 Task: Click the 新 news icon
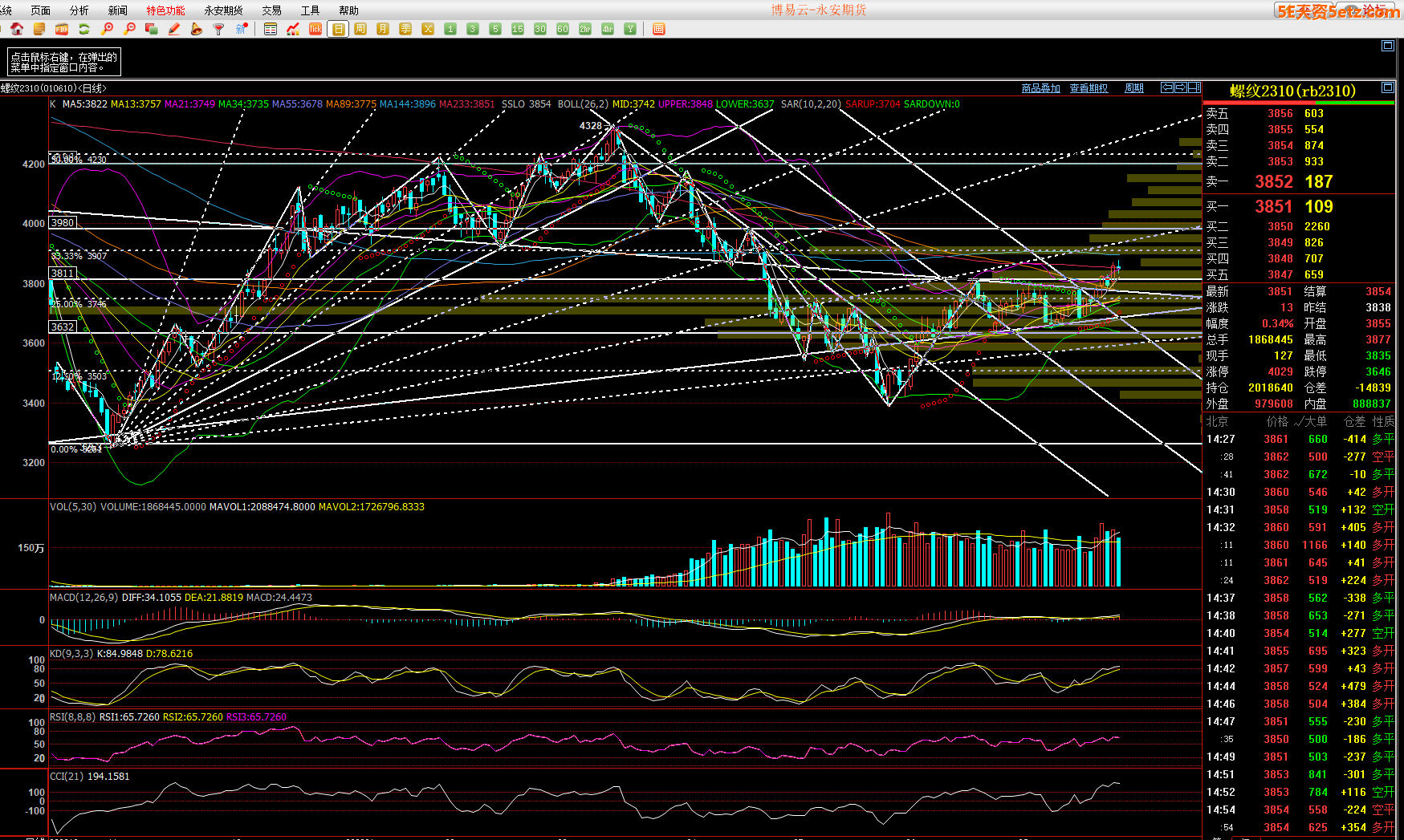[x=241, y=29]
